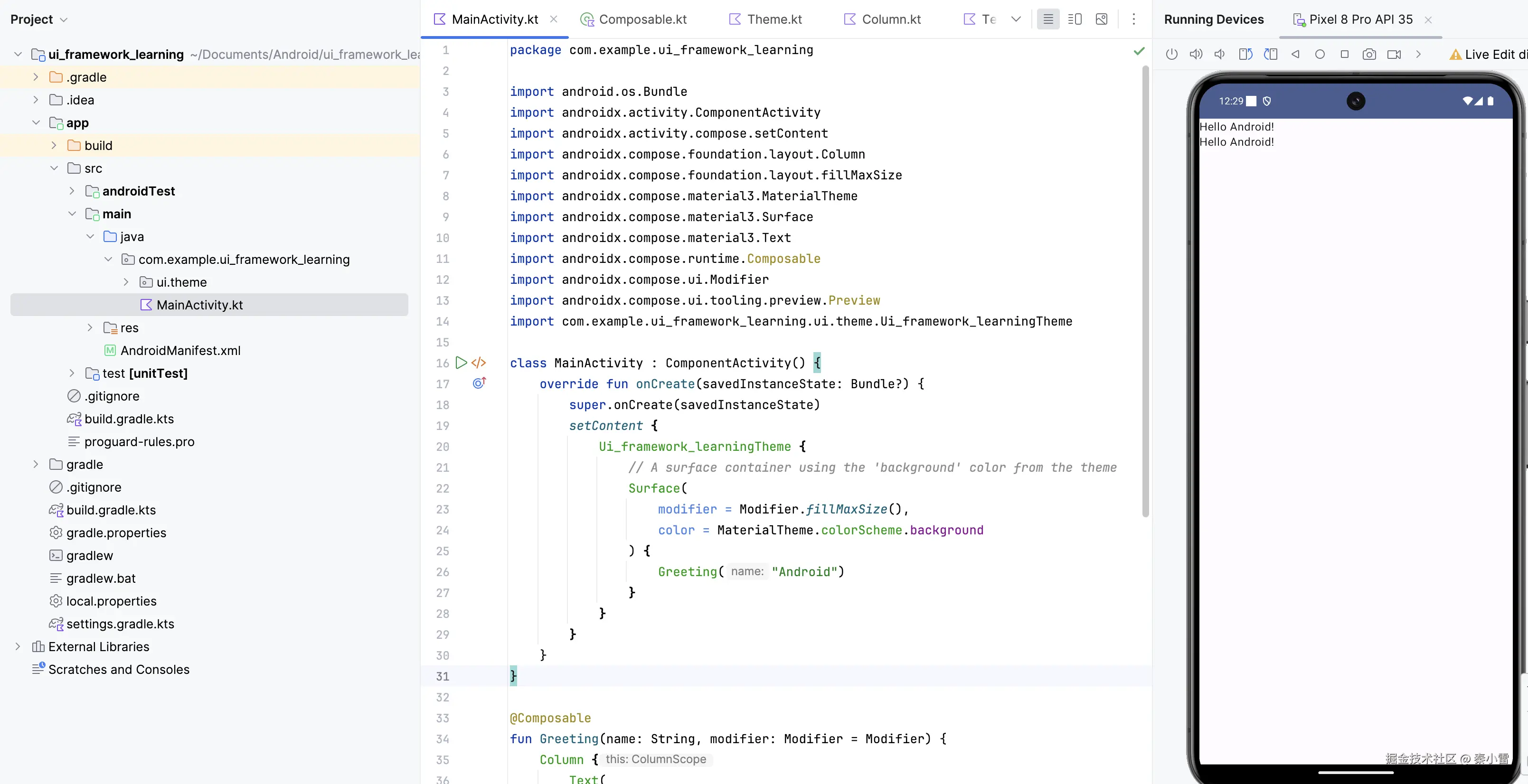
Task: Click the editor vertical scrollbar thumb
Action: point(1145,290)
